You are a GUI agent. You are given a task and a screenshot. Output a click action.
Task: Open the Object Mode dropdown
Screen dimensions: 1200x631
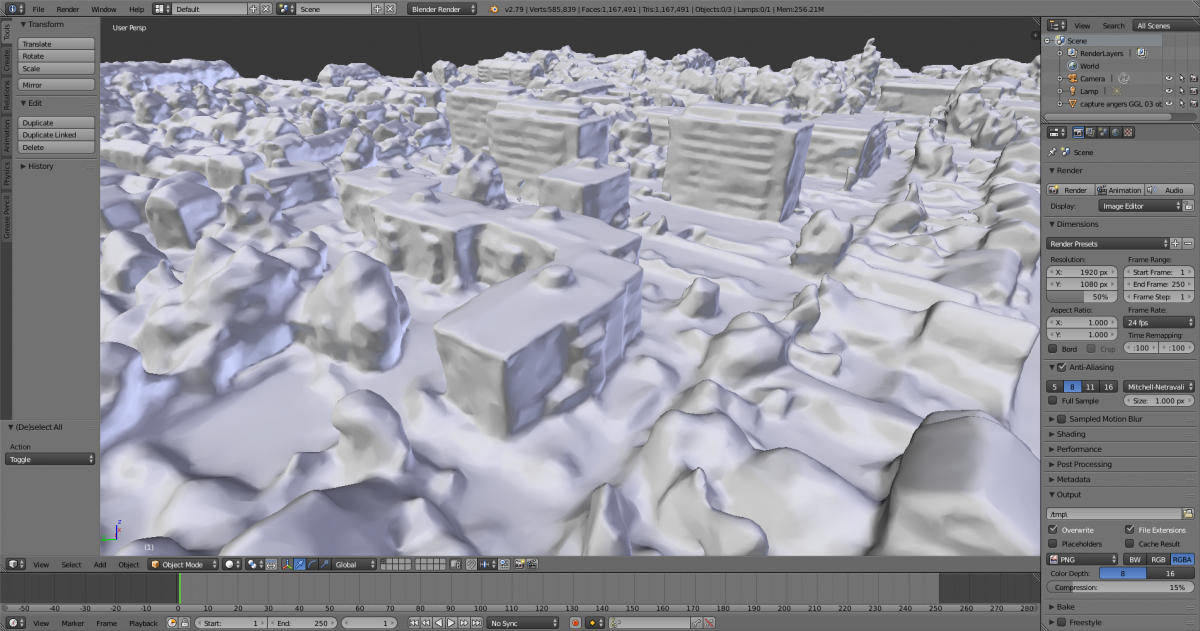tap(182, 565)
